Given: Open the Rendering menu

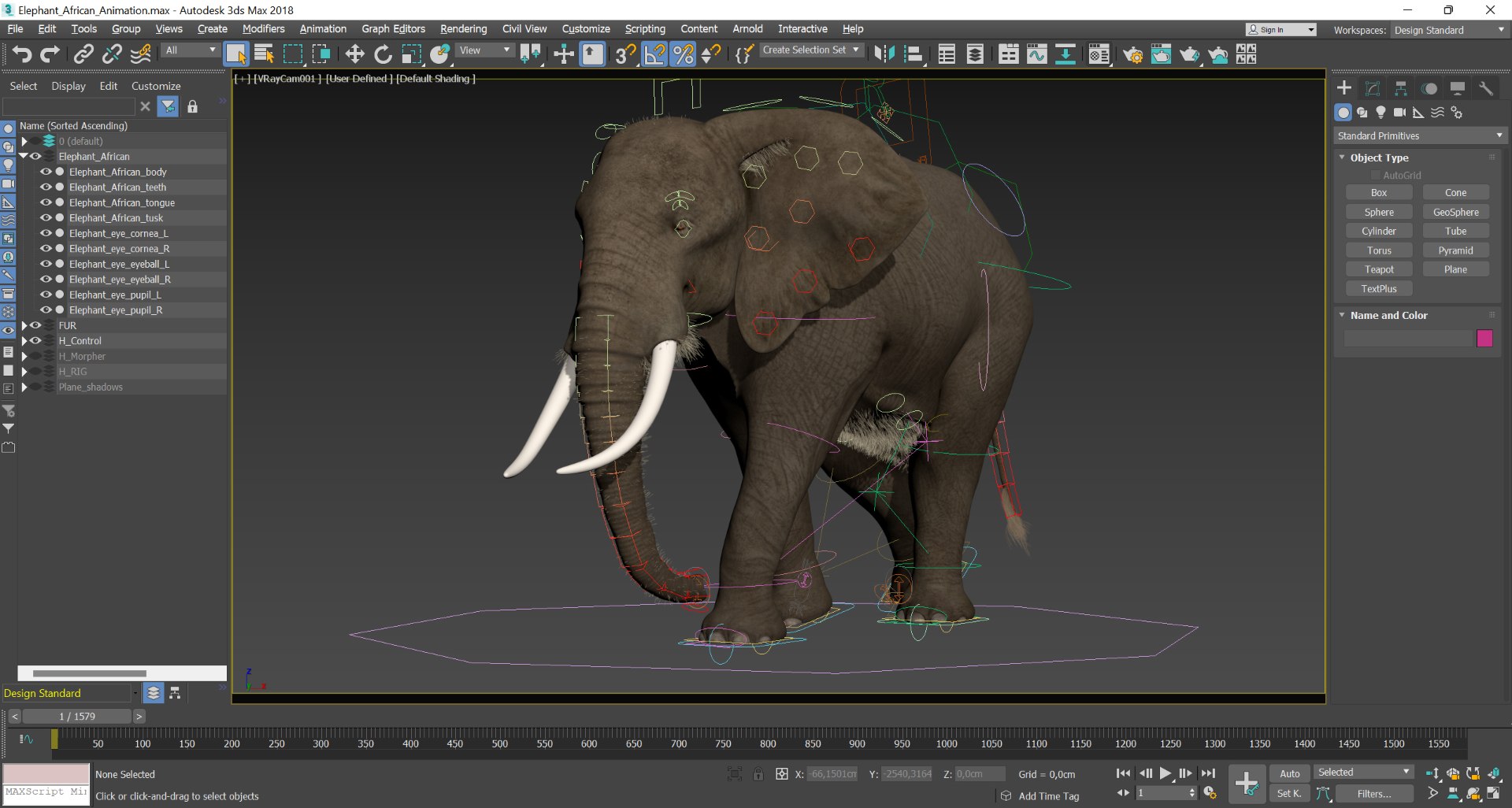Looking at the screenshot, I should click(463, 29).
